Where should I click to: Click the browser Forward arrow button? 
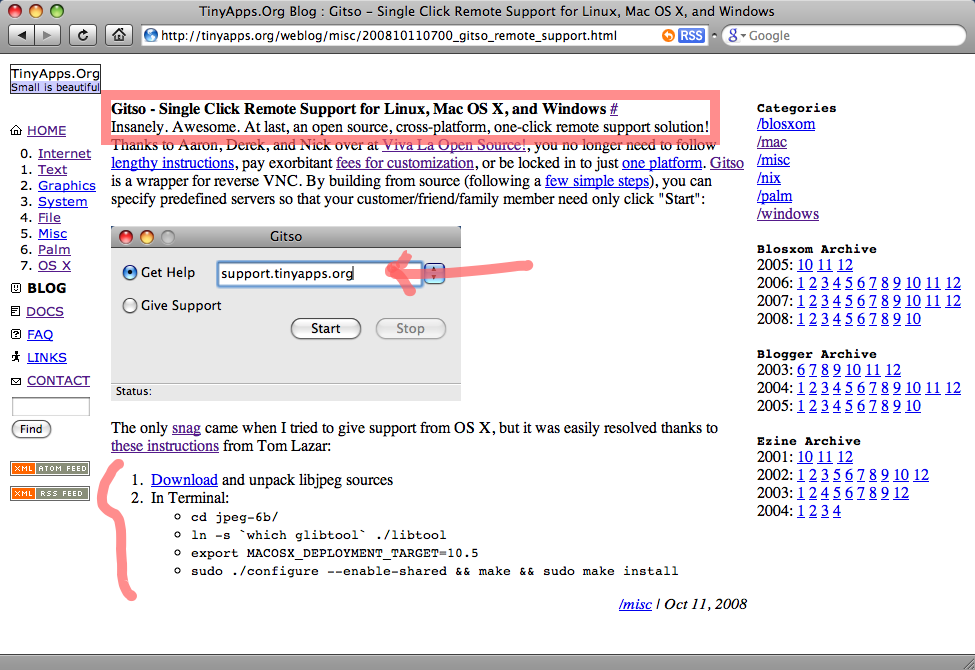[x=48, y=35]
